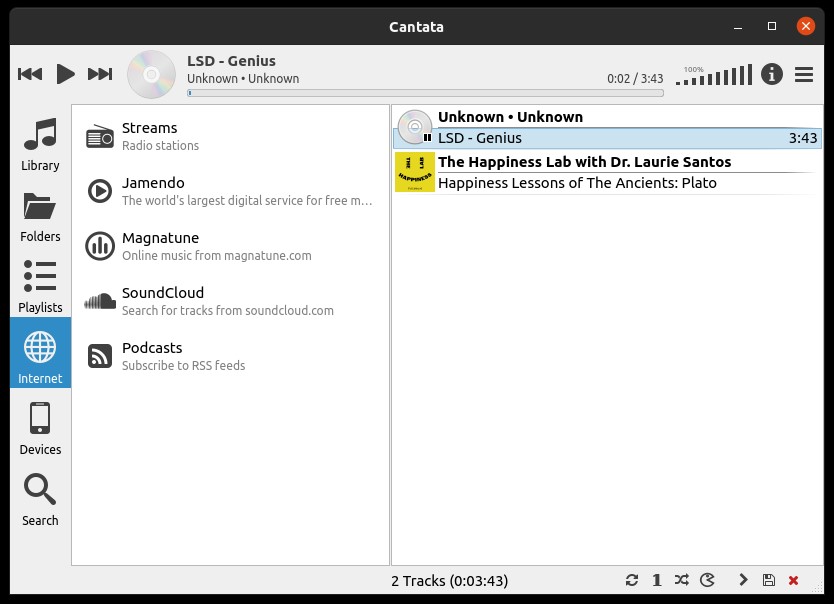Minimize the Cantata window
This screenshot has height=604, width=834.
(738, 27)
